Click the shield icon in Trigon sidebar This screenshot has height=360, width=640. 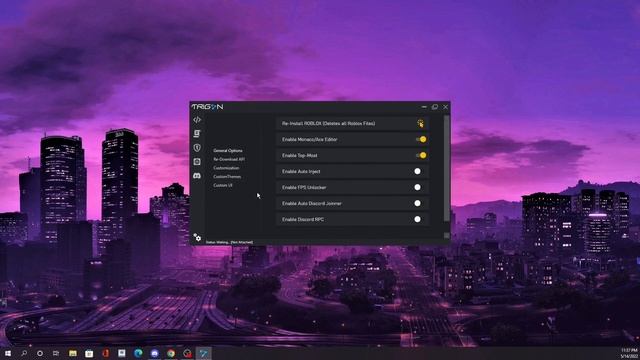(197, 147)
